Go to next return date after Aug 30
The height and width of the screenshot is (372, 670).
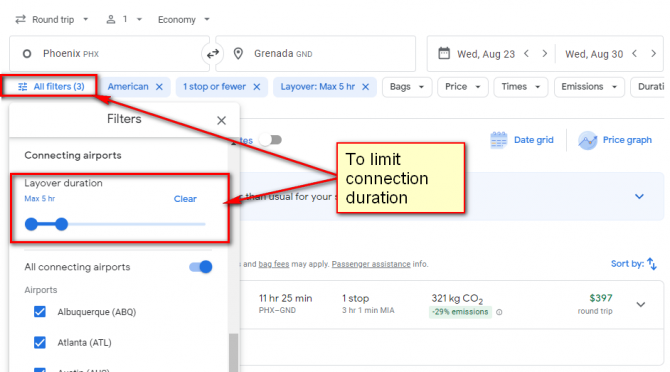[x=653, y=54]
